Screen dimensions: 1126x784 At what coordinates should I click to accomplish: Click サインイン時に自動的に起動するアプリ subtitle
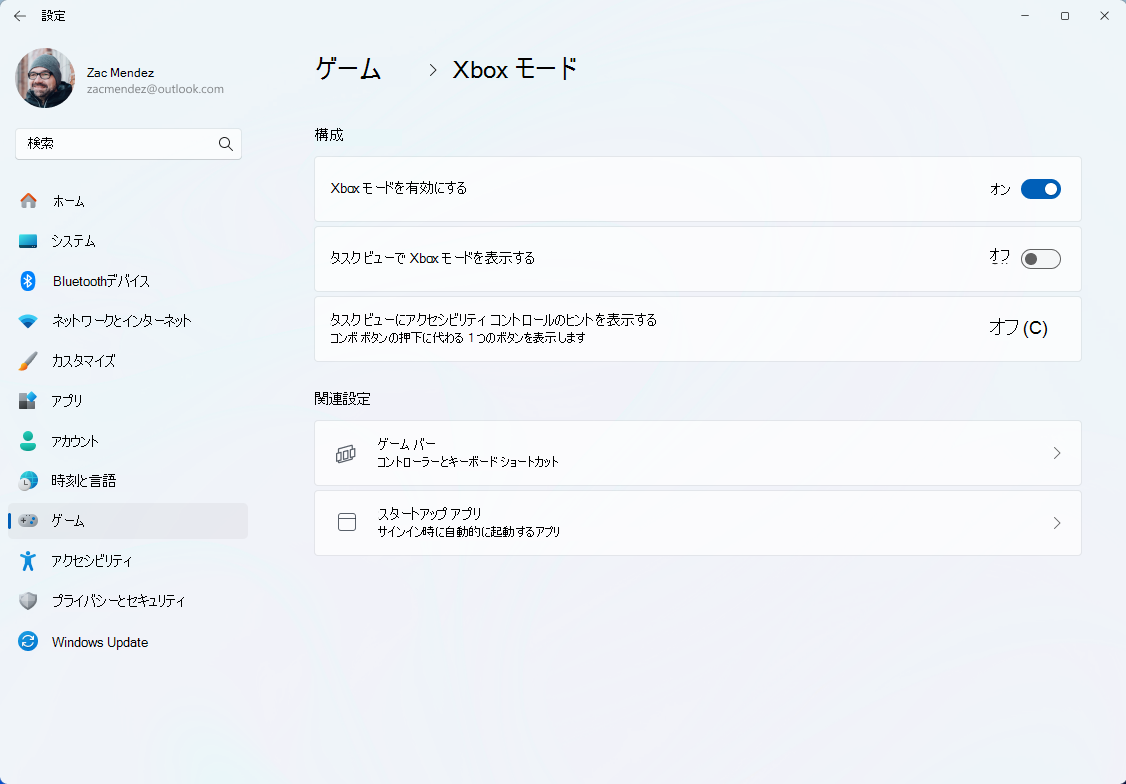(x=469, y=532)
